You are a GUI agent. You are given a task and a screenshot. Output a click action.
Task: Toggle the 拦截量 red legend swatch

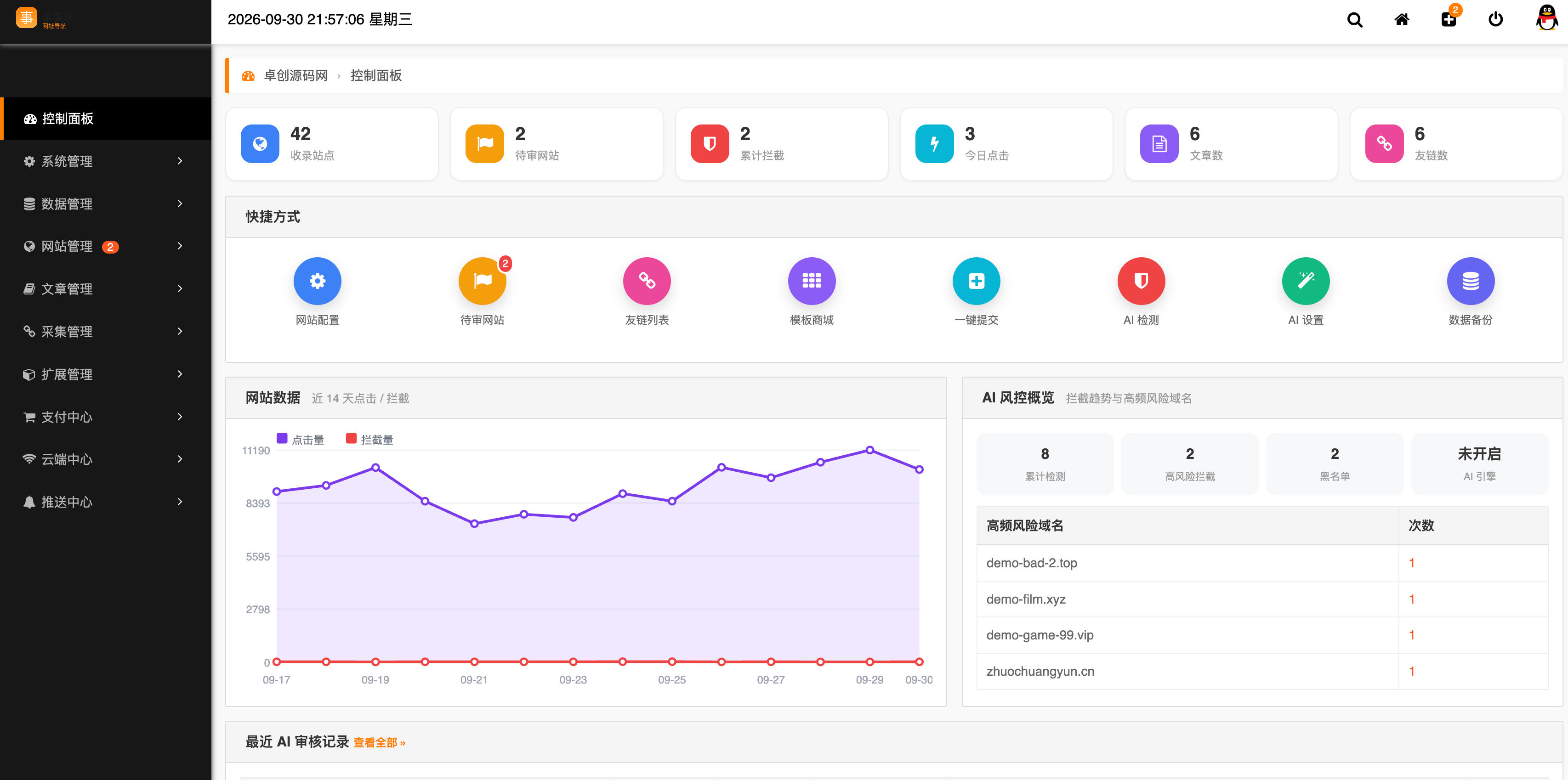(351, 438)
